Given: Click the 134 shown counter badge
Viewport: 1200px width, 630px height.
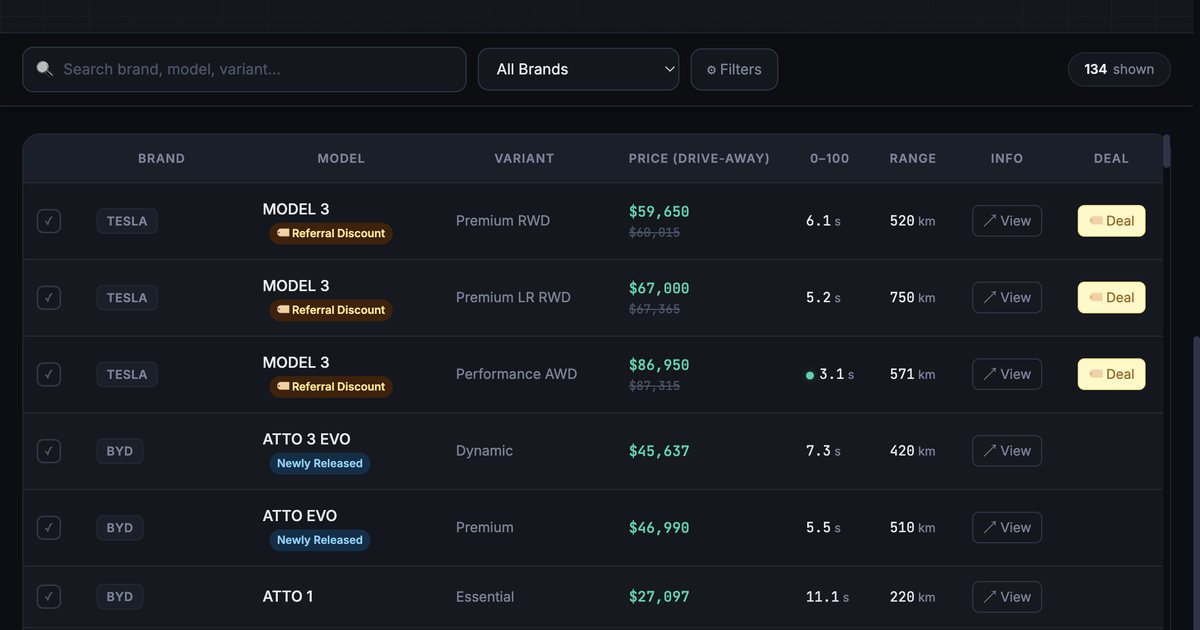Looking at the screenshot, I should tap(1119, 69).
